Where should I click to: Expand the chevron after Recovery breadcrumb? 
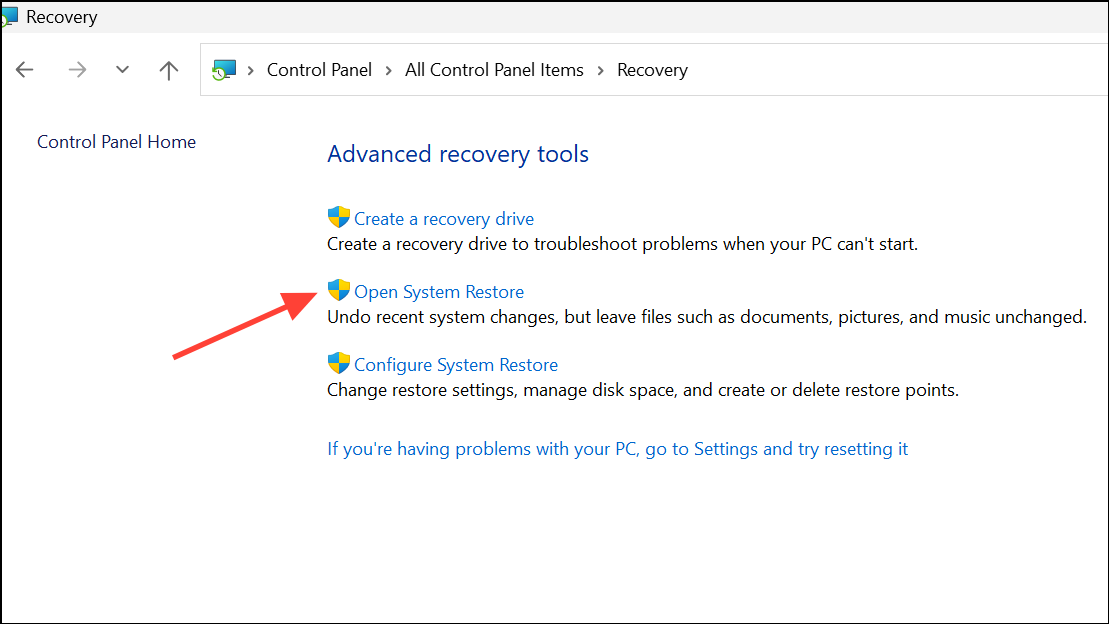[700, 69]
